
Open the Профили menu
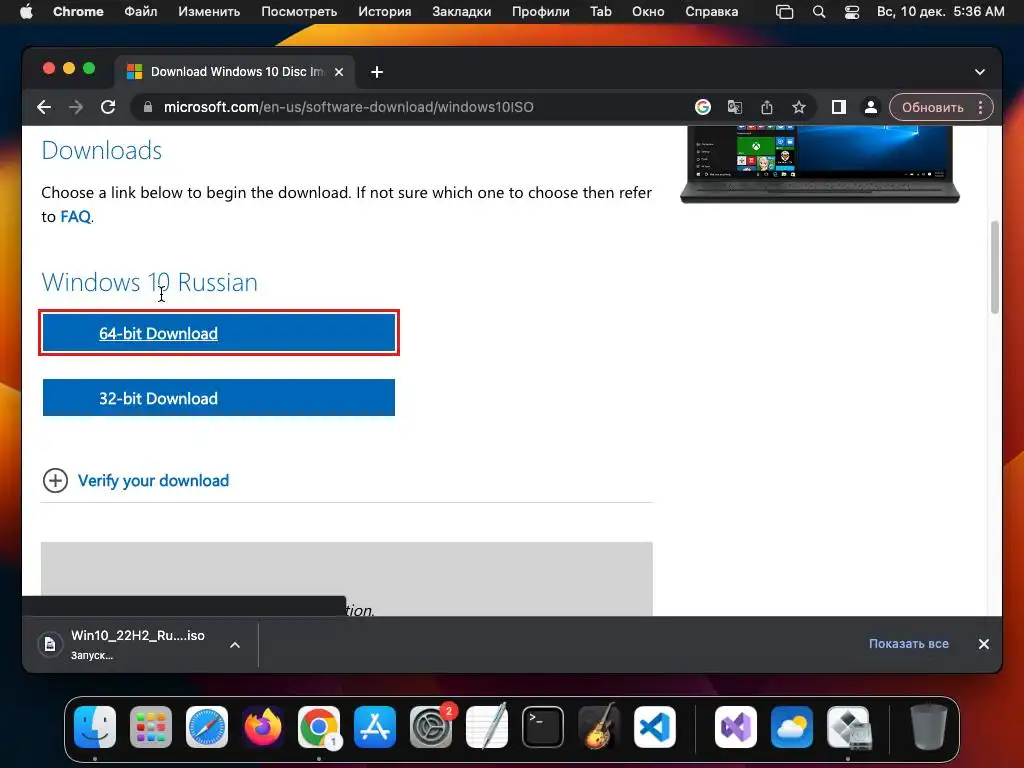[541, 12]
